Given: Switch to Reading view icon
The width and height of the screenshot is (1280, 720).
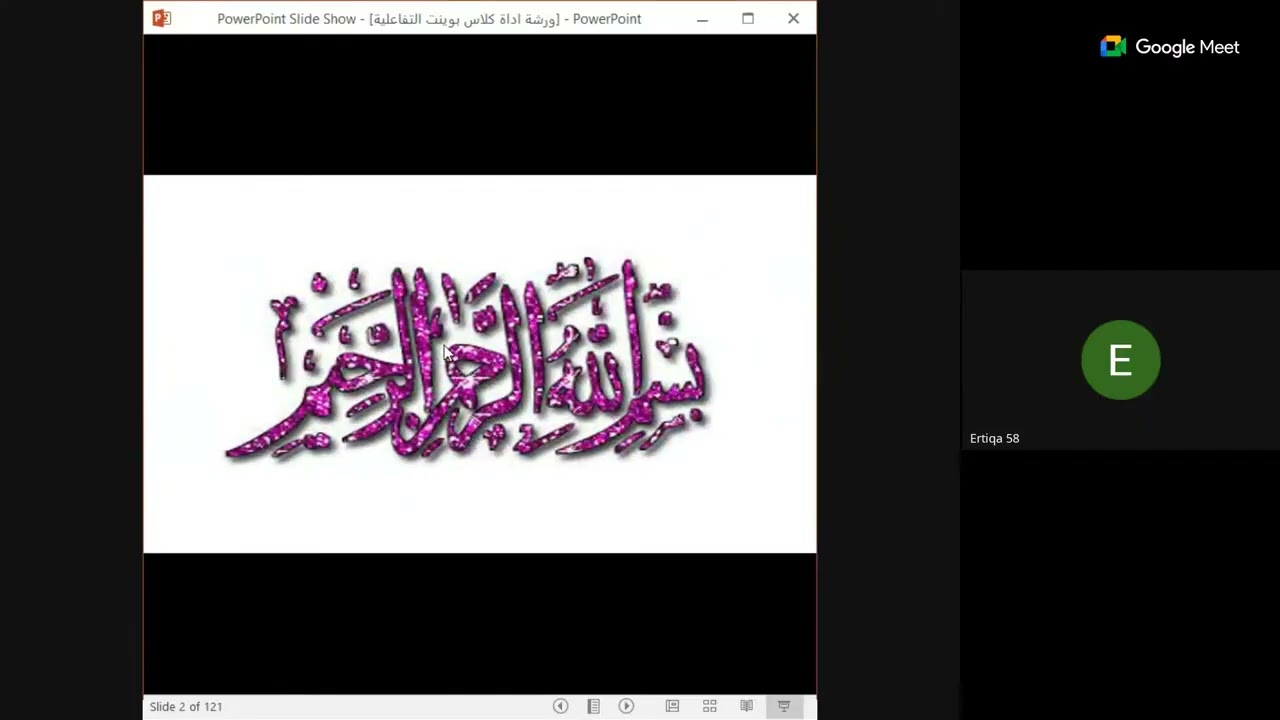Looking at the screenshot, I should click(x=746, y=706).
